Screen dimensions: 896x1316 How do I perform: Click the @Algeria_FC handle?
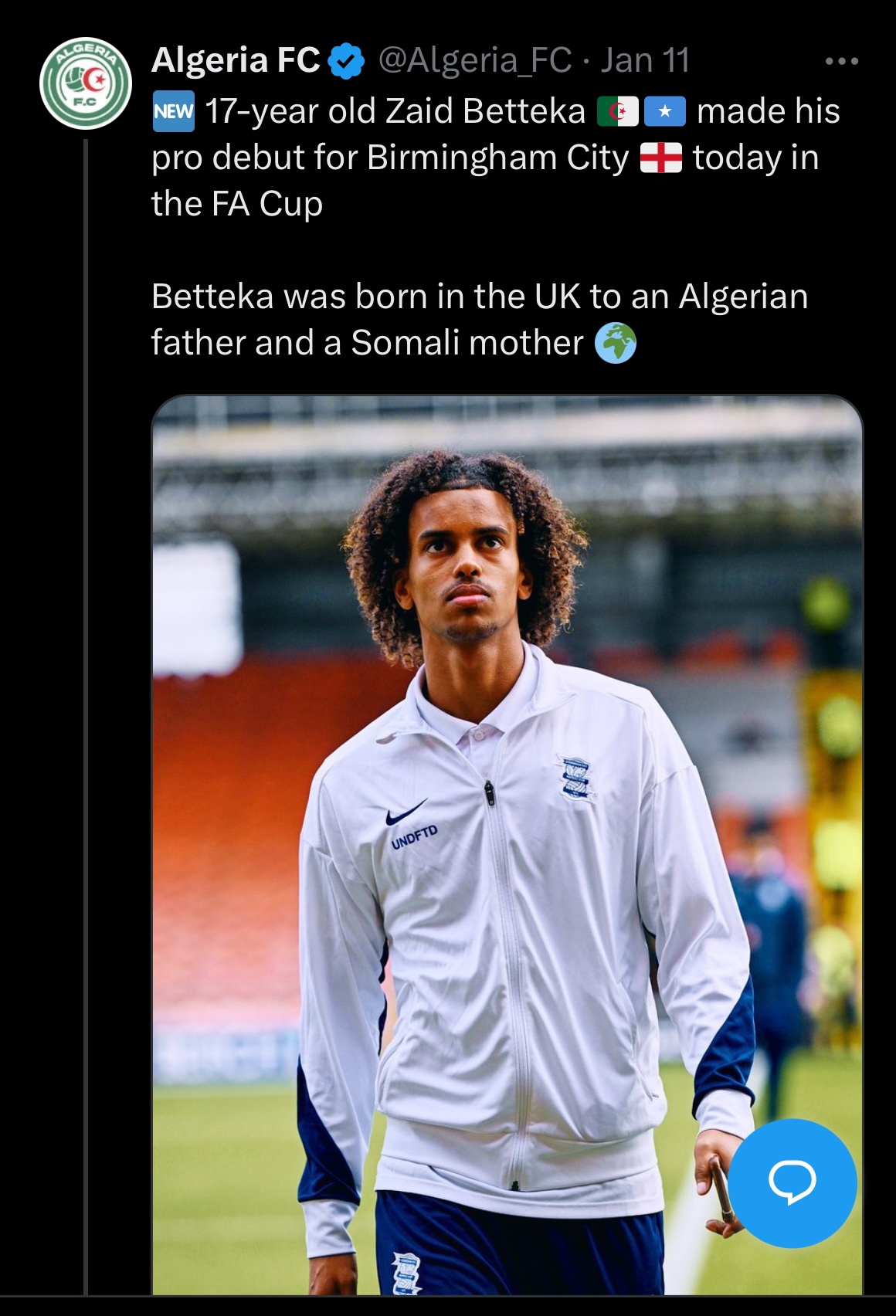click(x=474, y=60)
